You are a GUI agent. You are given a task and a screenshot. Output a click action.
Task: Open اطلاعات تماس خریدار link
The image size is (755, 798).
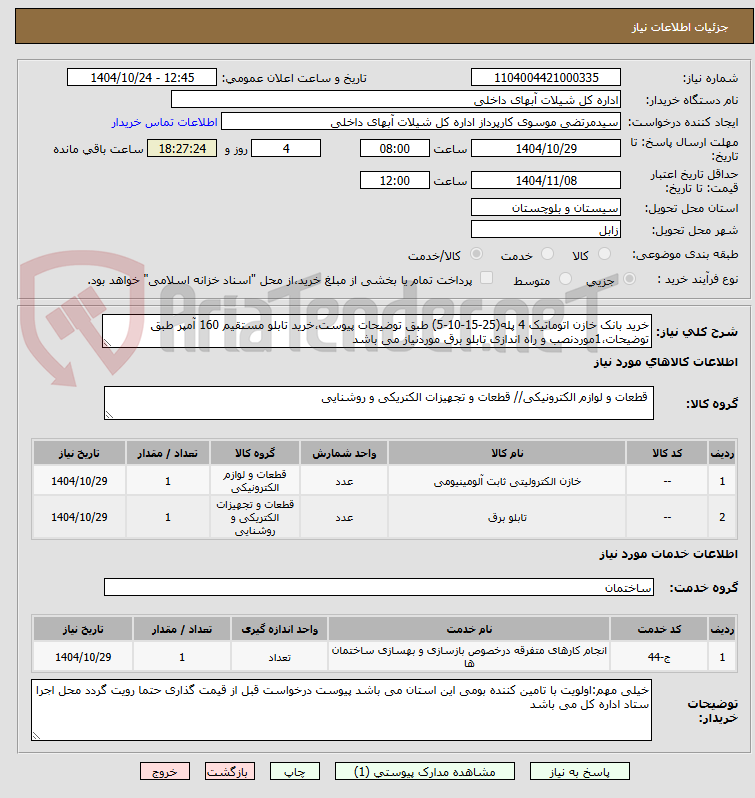164,122
